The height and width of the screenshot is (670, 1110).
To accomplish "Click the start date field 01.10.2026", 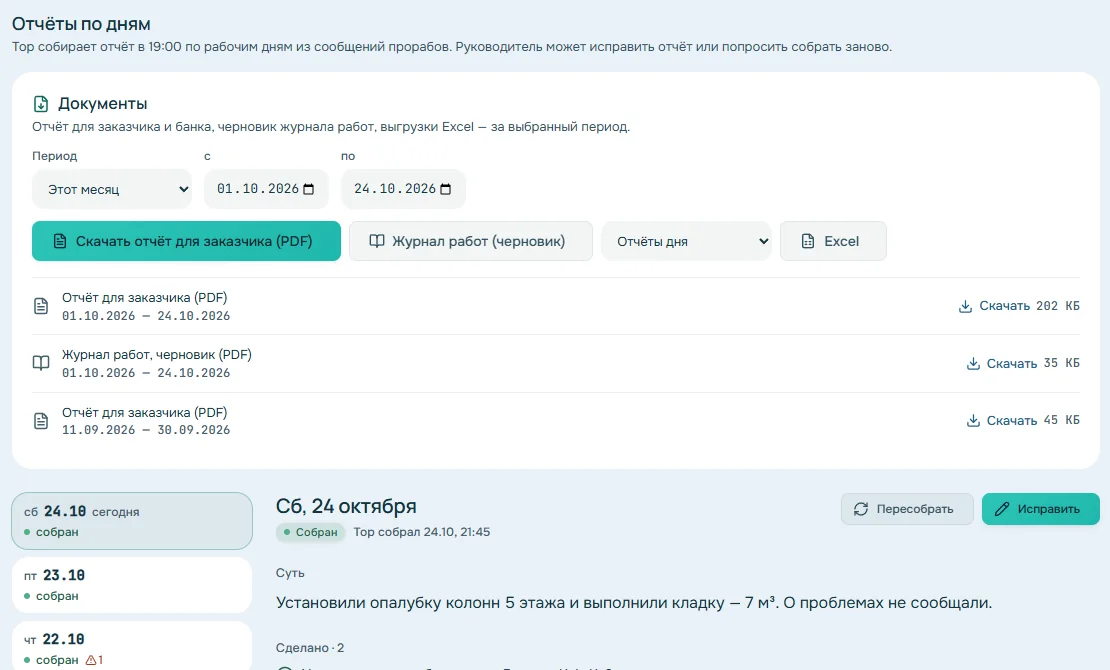I will click(x=266, y=189).
